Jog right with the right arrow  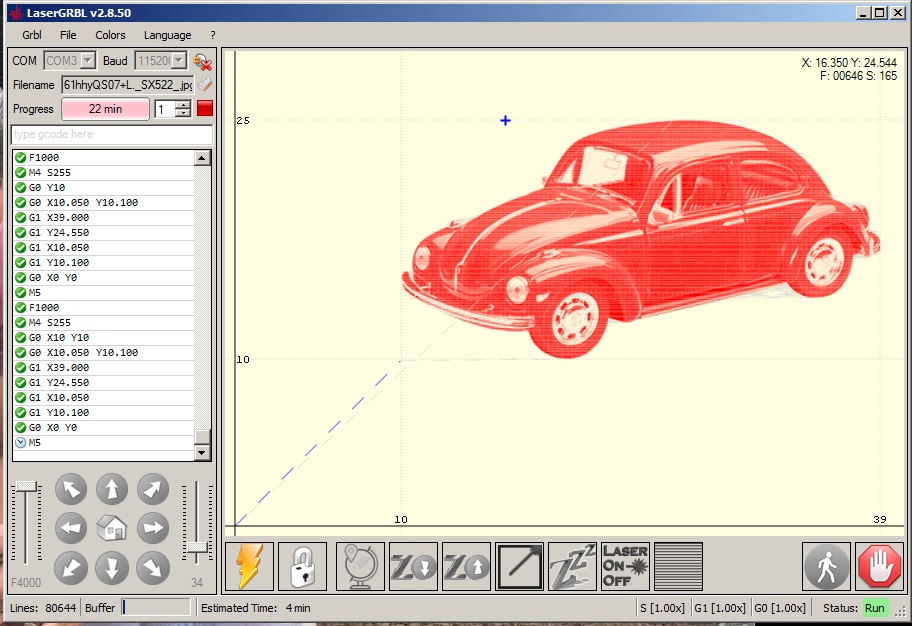click(153, 528)
